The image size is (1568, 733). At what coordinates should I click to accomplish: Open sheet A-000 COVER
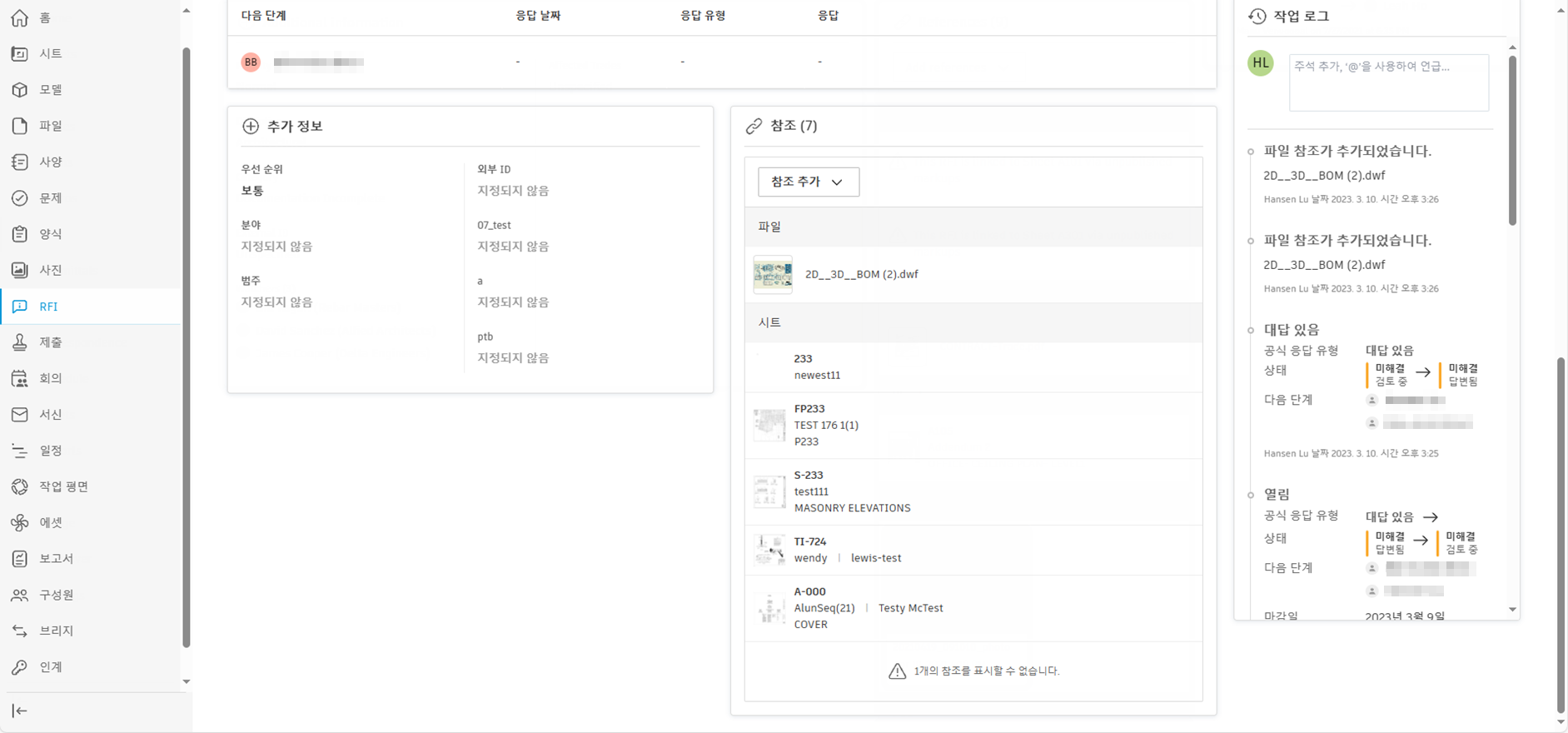click(973, 608)
